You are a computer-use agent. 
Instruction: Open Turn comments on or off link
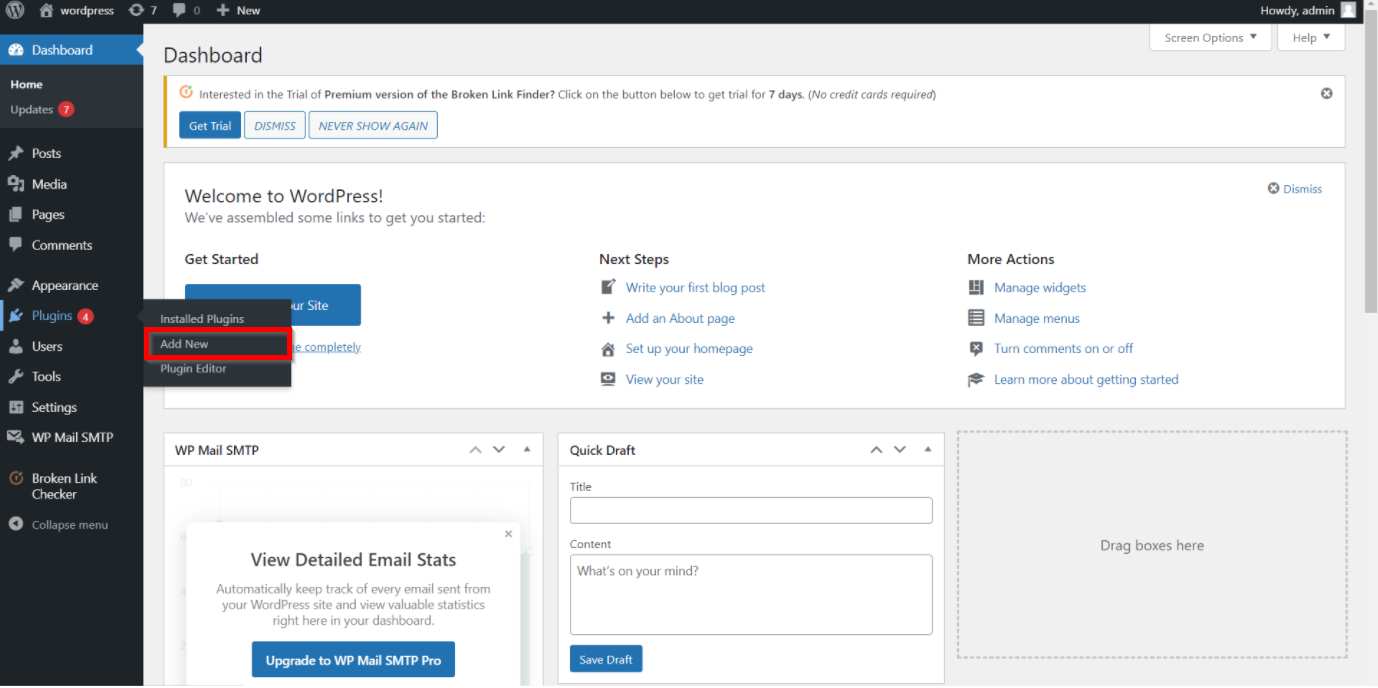coord(1064,349)
